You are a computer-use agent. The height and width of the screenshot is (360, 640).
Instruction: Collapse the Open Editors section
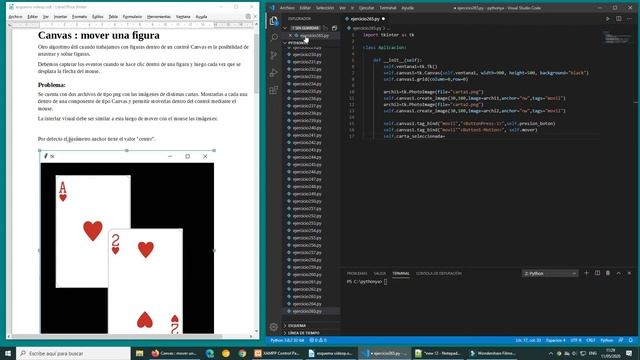(x=285, y=28)
